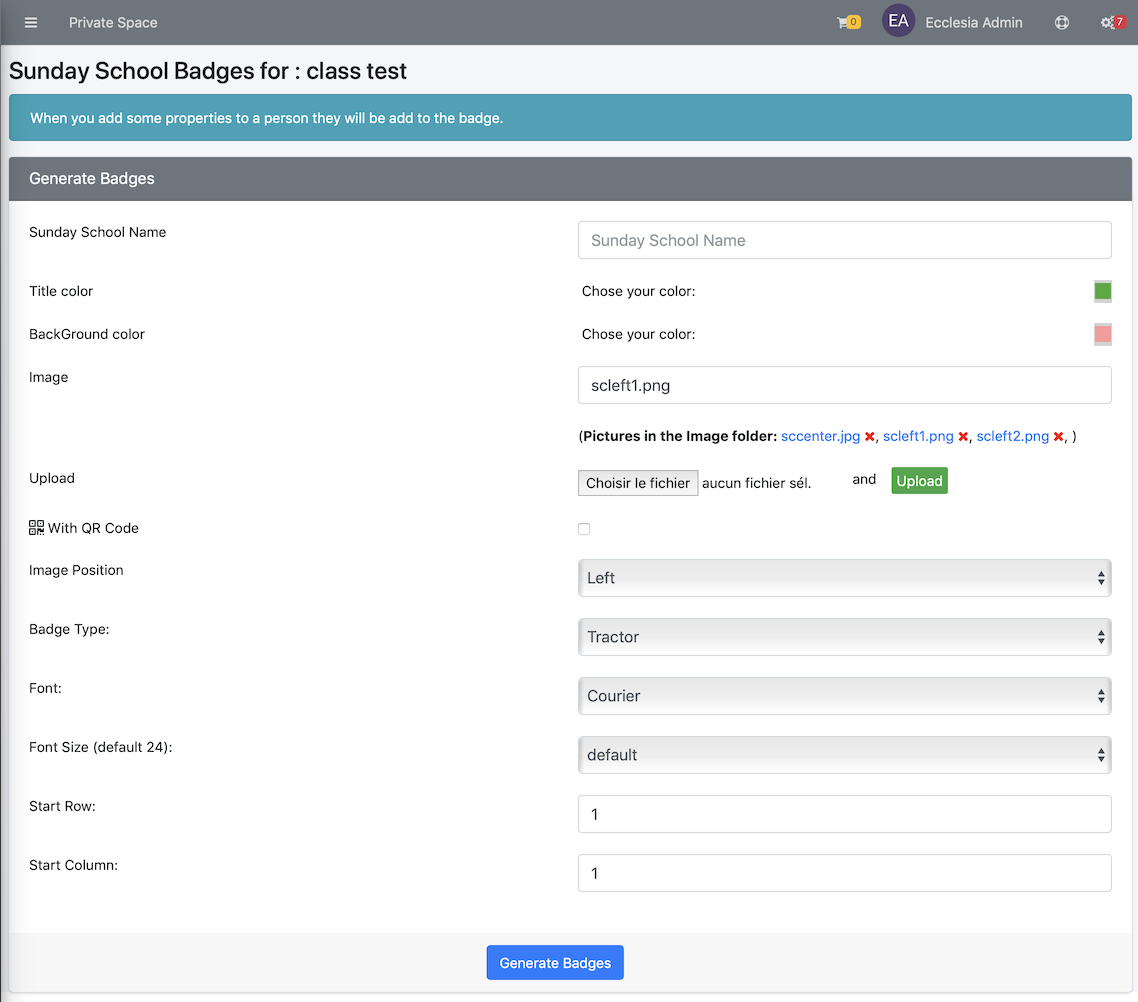Click the 'With QR Code' label
Viewport: 1138px width, 1002px height.
point(93,528)
